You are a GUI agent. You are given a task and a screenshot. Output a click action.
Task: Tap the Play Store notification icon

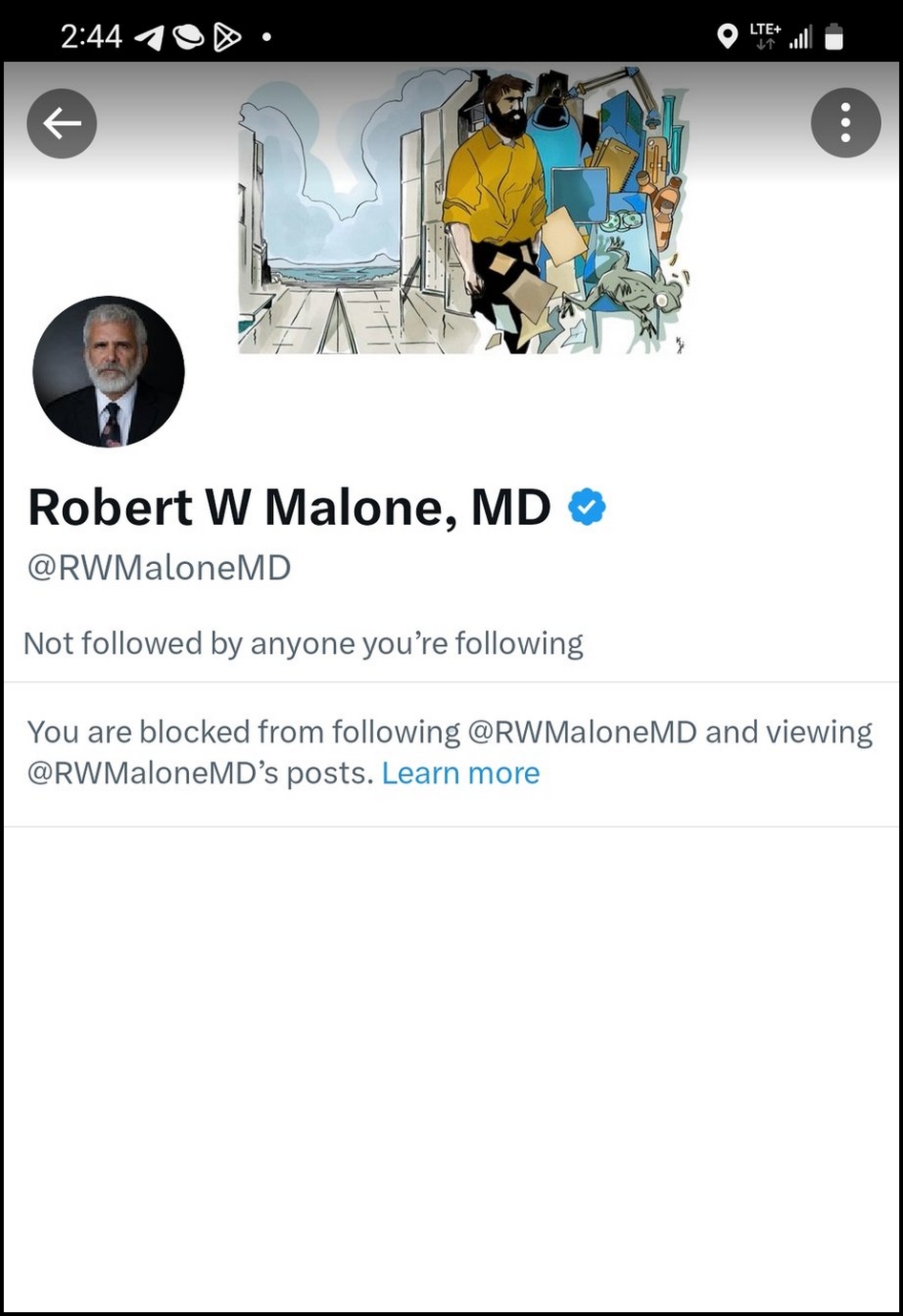tap(226, 37)
